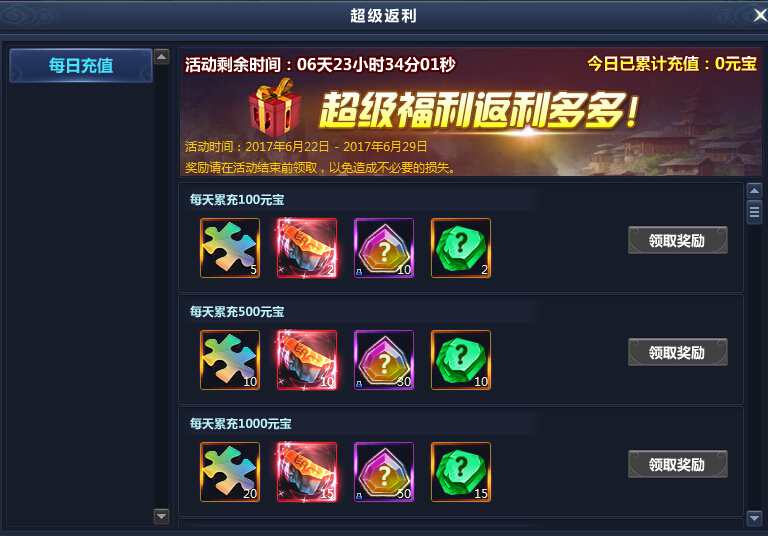Claim reward for 每天累充1000元宝
This screenshot has width=768, height=536.
tap(677, 464)
